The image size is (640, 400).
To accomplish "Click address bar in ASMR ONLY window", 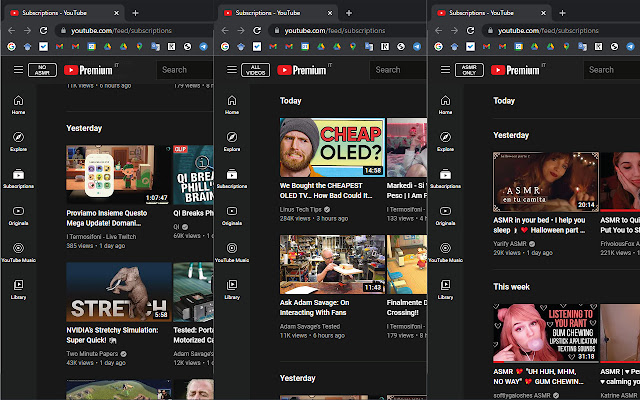I will 561,31.
